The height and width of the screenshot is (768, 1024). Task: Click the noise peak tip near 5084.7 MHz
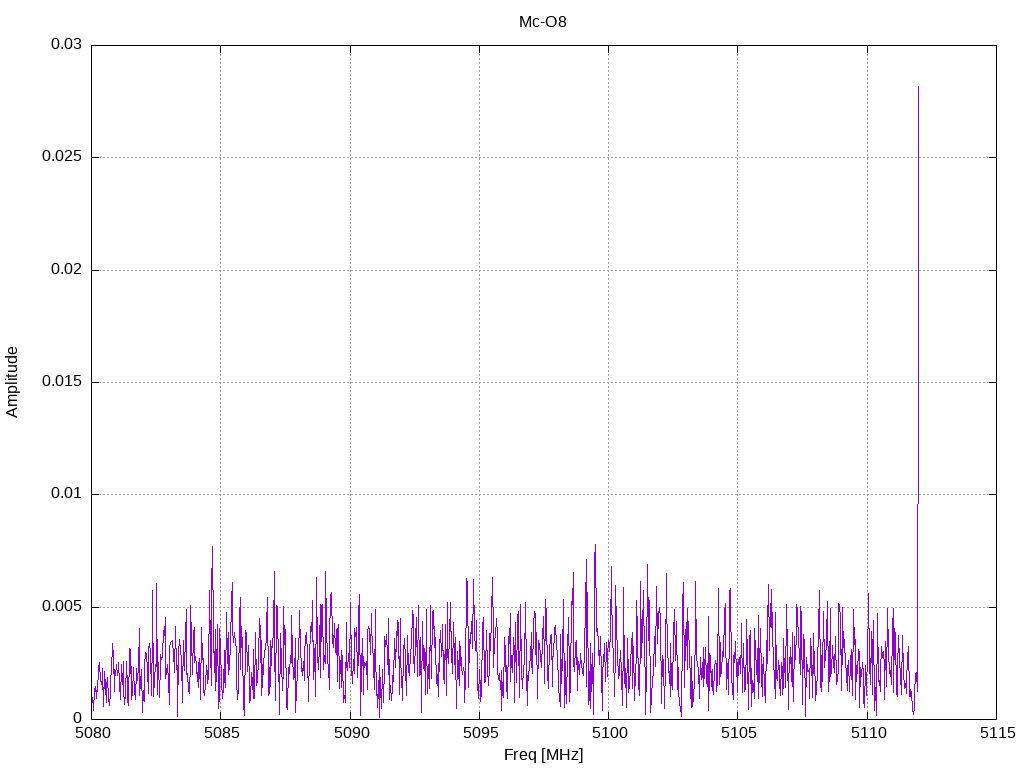click(212, 547)
